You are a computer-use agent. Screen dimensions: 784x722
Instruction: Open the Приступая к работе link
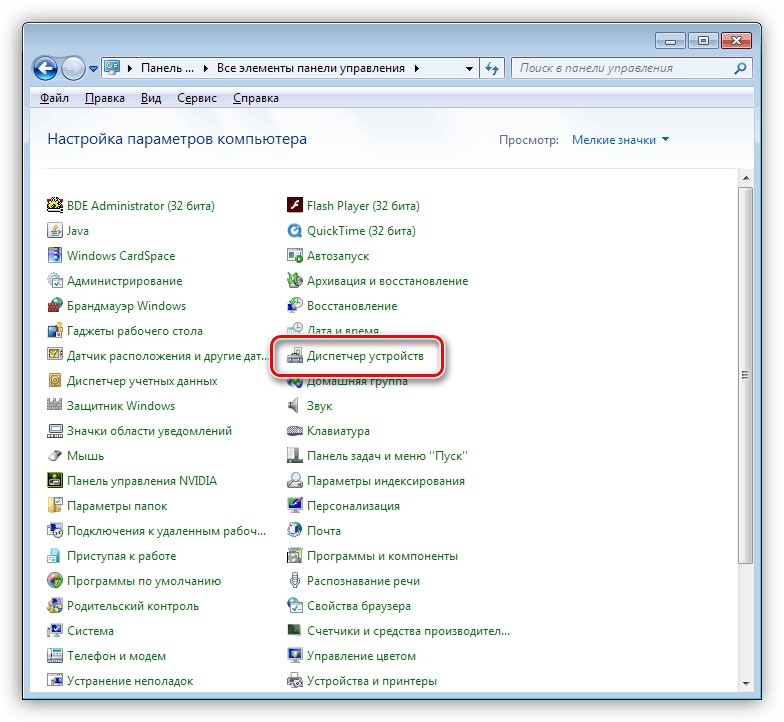[x=122, y=556]
